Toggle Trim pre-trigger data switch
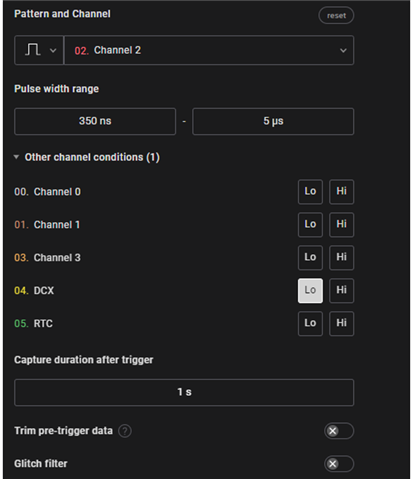The width and height of the screenshot is (412, 479). pyautogui.click(x=339, y=431)
